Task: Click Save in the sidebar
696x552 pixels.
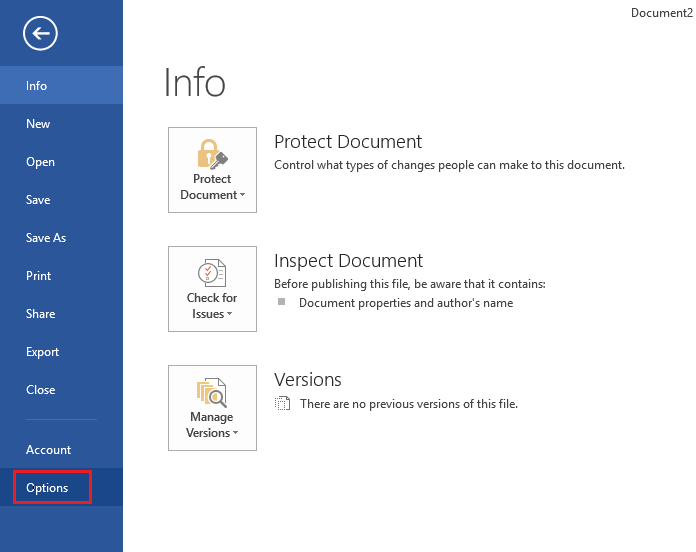Action: tap(61, 200)
